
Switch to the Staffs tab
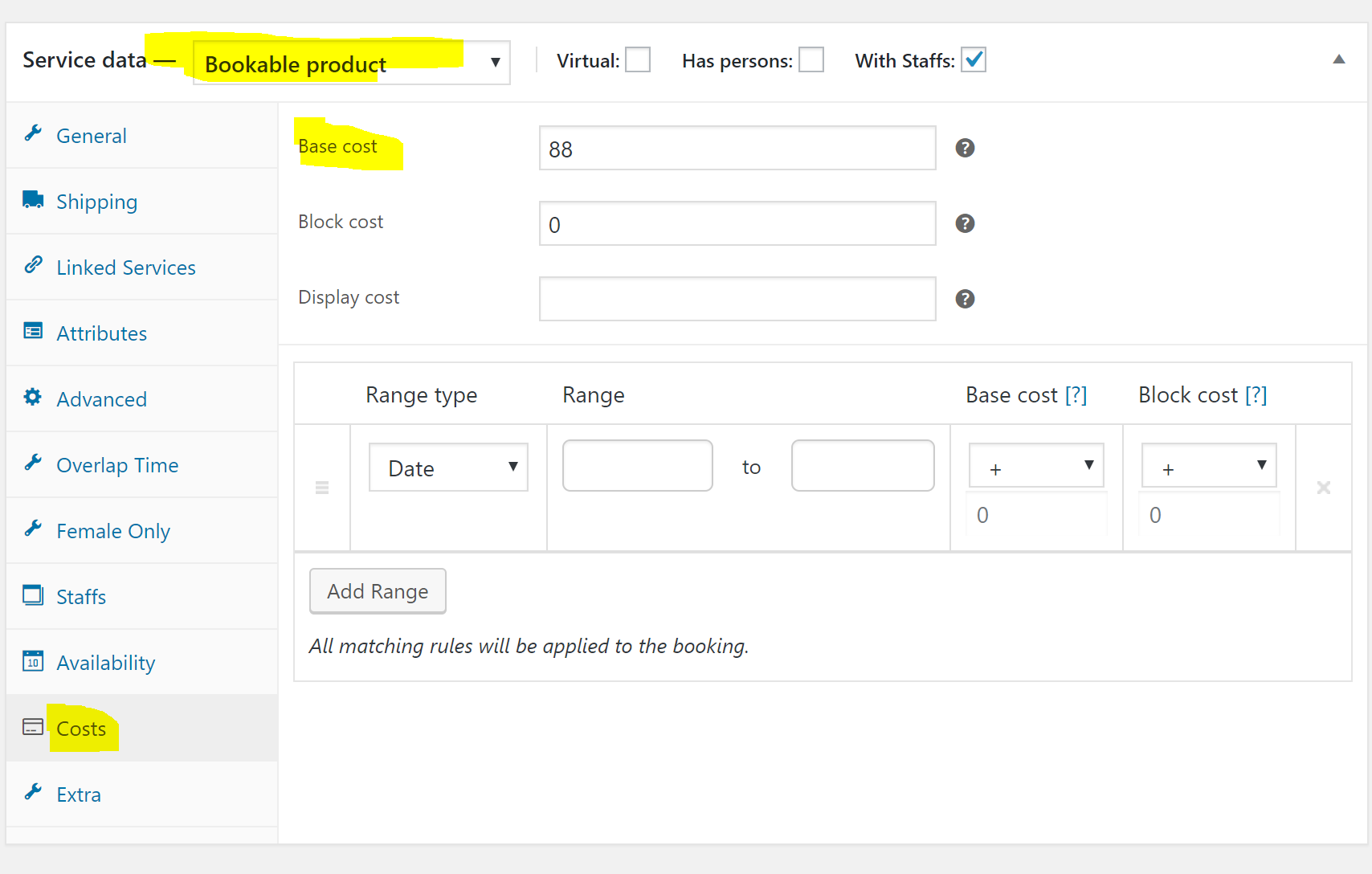point(142,597)
